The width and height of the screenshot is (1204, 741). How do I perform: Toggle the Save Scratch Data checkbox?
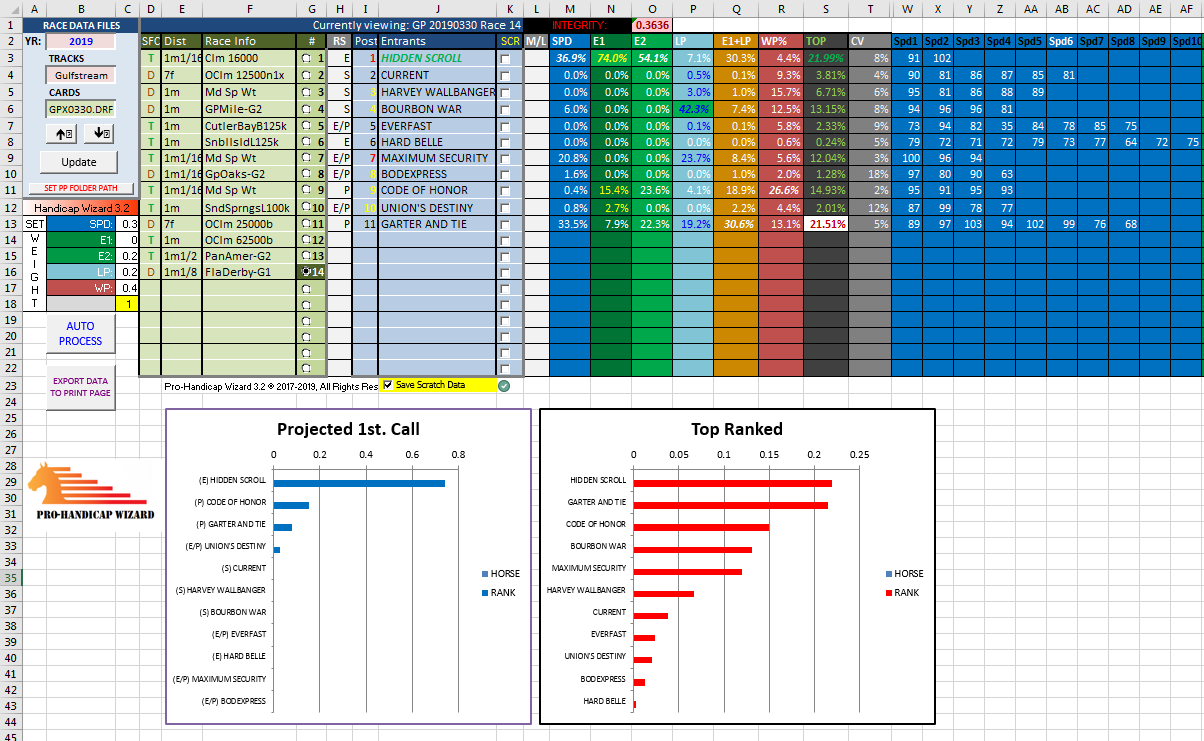coord(388,384)
